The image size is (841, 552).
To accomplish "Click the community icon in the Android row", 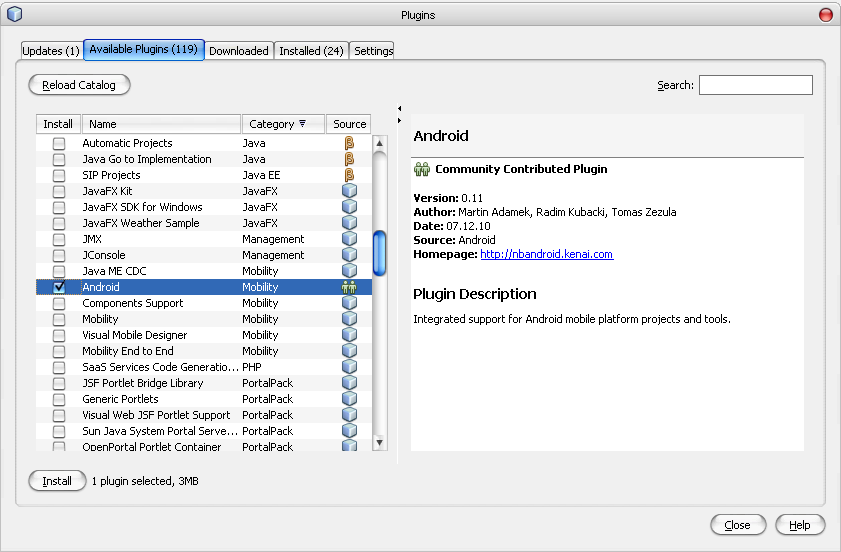I will [349, 287].
